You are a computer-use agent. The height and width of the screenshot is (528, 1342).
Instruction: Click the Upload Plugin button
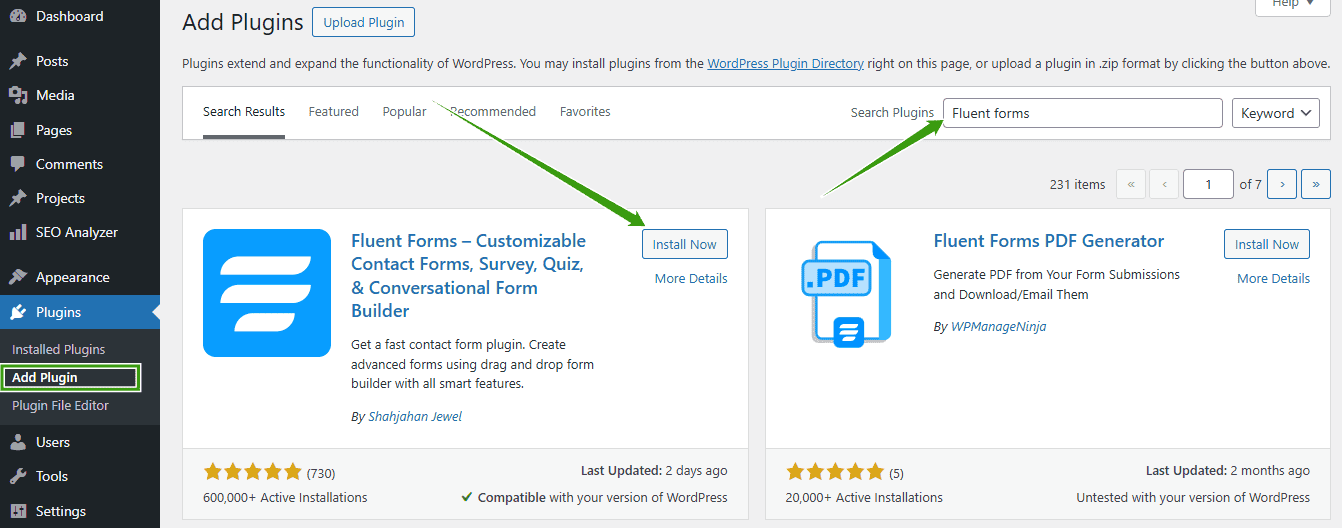pyautogui.click(x=363, y=22)
